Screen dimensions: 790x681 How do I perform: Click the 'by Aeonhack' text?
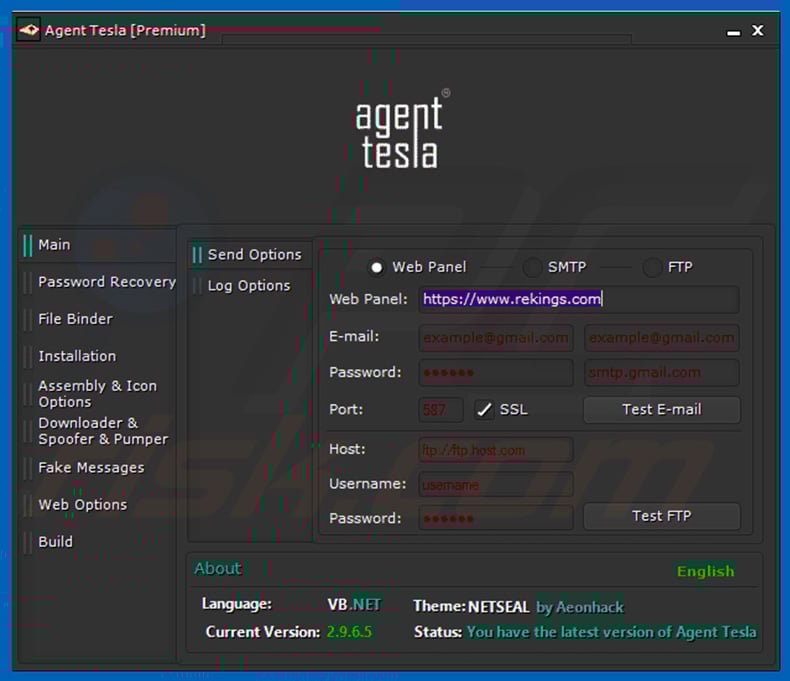(x=580, y=607)
